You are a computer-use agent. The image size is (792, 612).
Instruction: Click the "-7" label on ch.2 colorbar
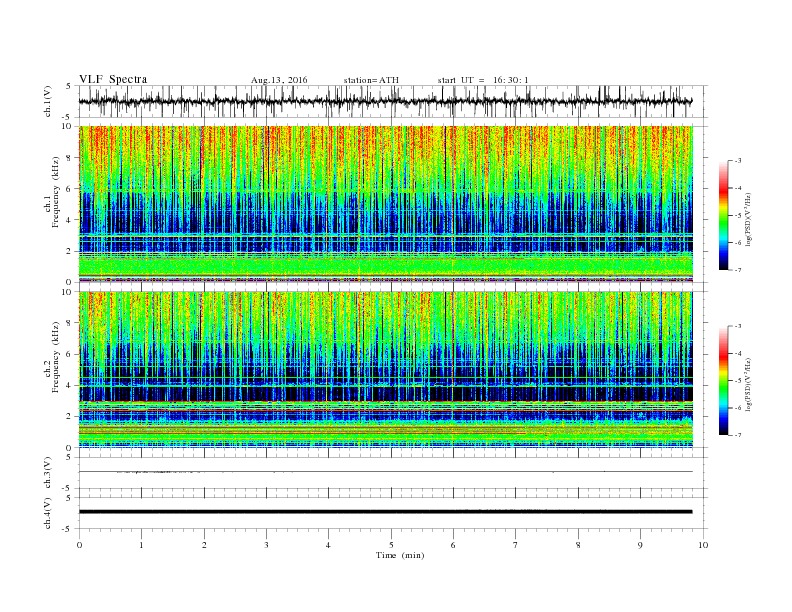(x=738, y=435)
